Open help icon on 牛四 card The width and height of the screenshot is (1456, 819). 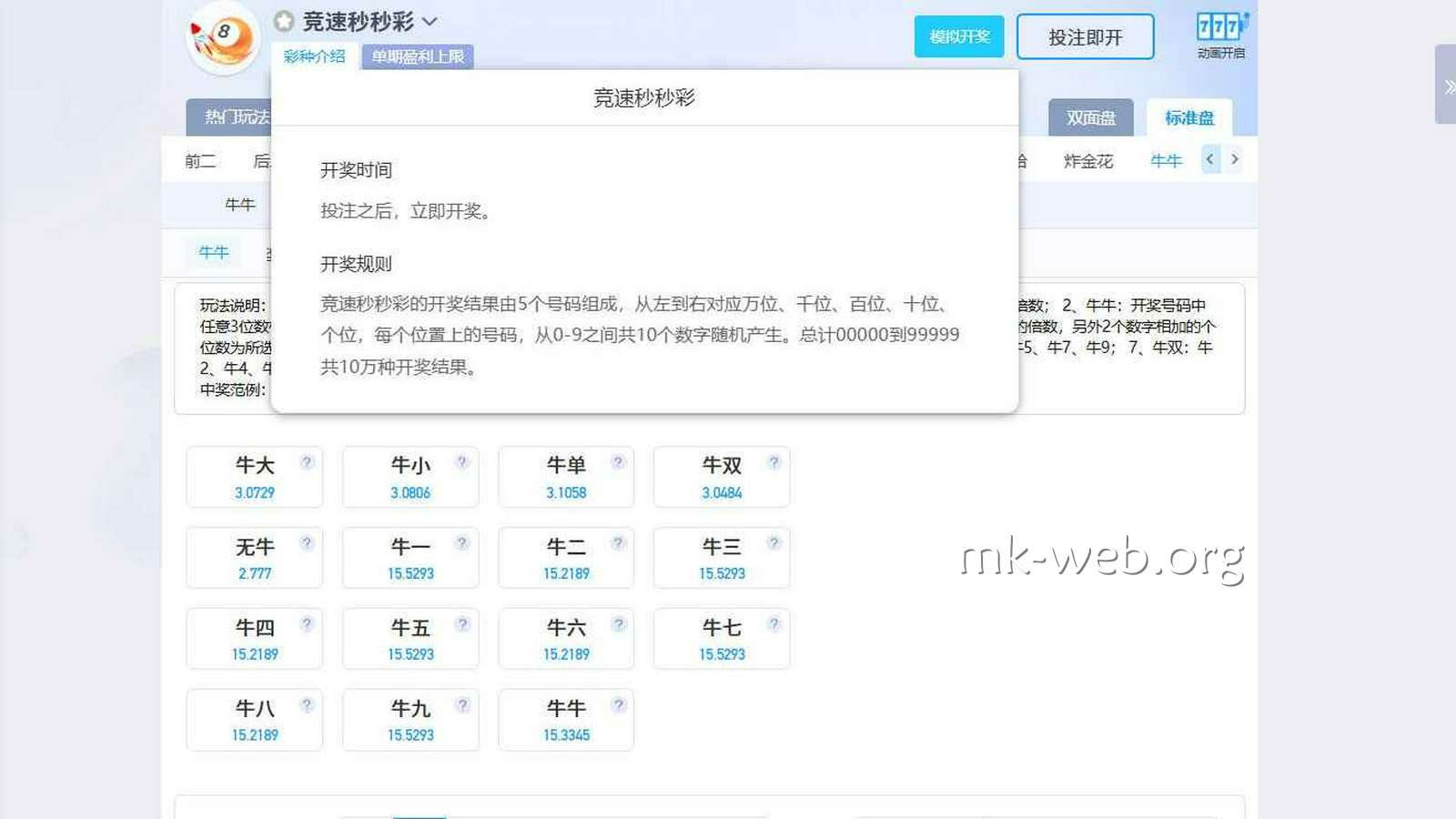point(307,624)
